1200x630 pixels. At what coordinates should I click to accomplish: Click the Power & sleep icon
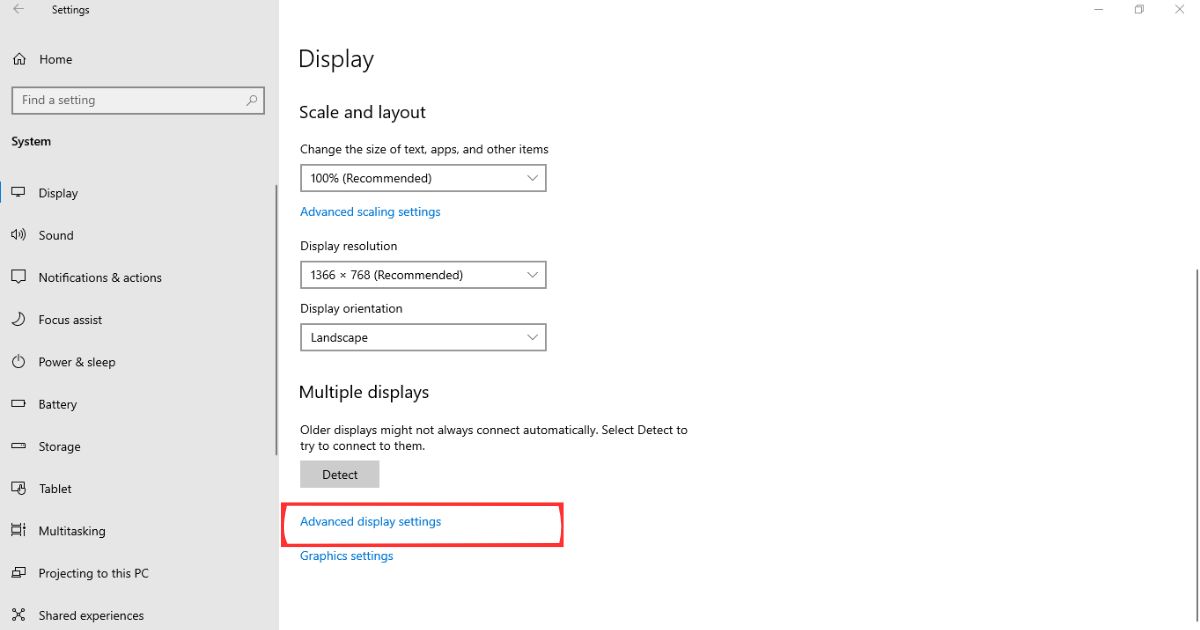coord(18,362)
